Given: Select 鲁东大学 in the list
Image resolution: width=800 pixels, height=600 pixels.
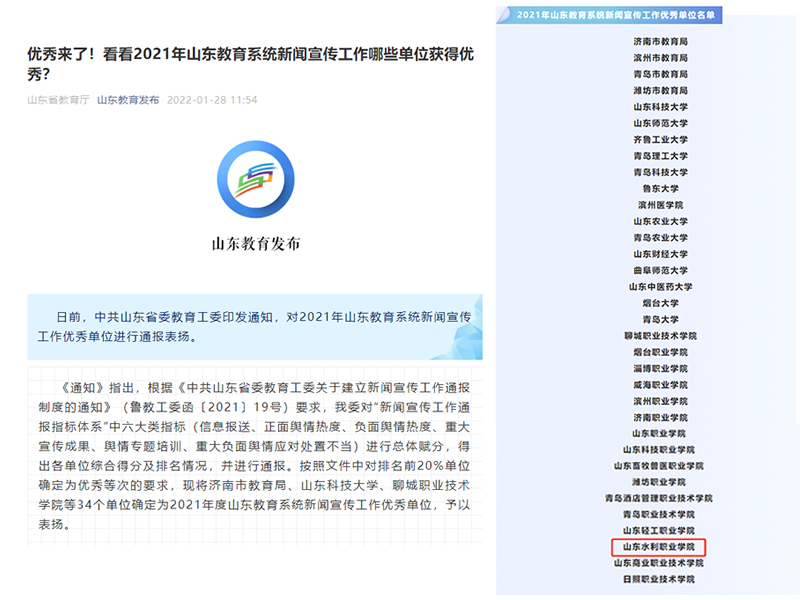Looking at the screenshot, I should (660, 188).
